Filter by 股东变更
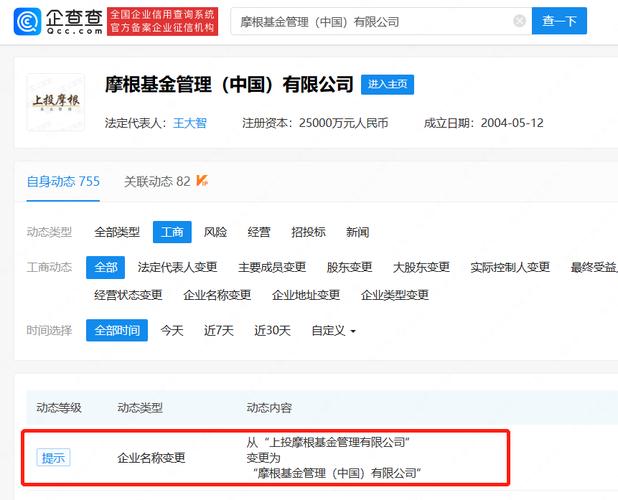Viewport: 618px width, 500px height. pos(350,268)
